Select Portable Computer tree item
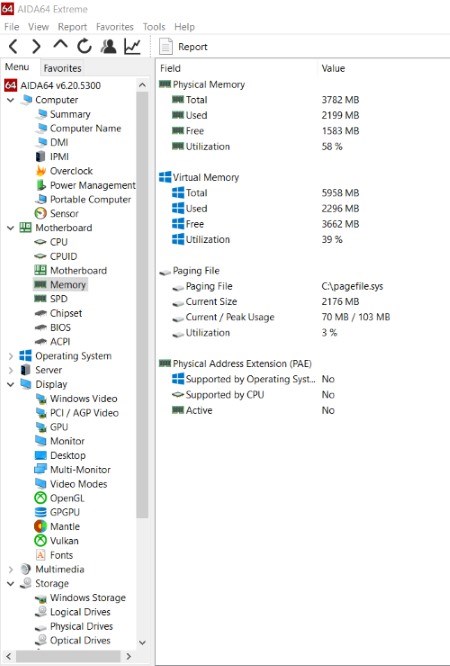Screen dimensions: 450x666 (x=91, y=199)
